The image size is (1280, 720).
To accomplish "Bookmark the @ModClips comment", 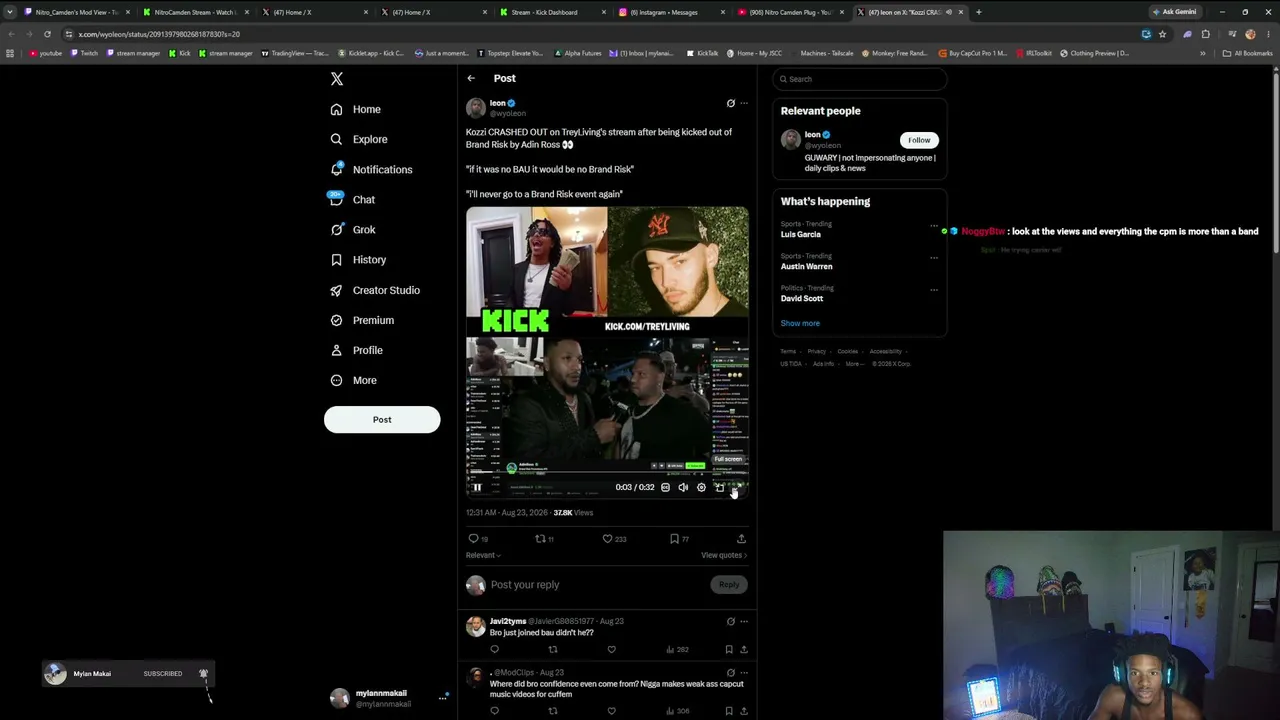I will tap(729, 711).
